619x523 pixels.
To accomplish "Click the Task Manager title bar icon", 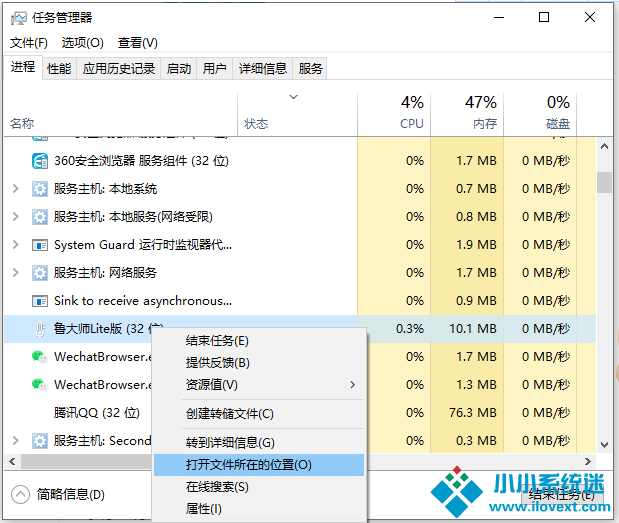I will [x=19, y=18].
